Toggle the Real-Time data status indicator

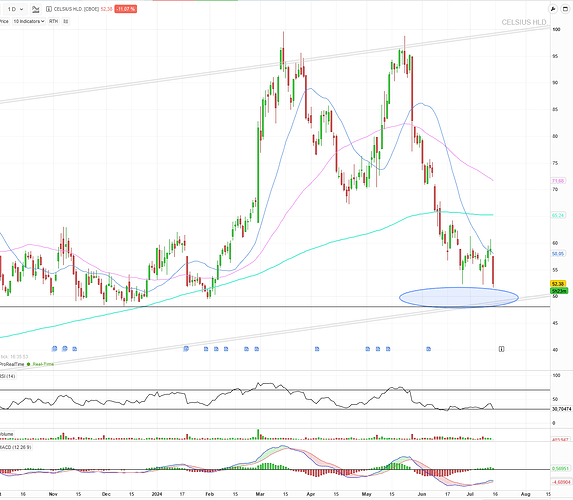40,364
